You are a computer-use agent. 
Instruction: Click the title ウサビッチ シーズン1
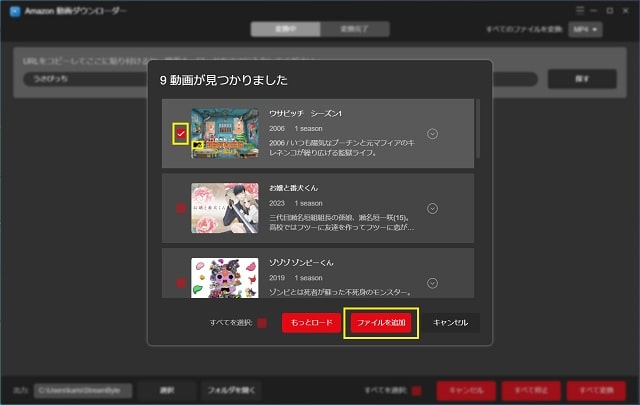point(305,113)
